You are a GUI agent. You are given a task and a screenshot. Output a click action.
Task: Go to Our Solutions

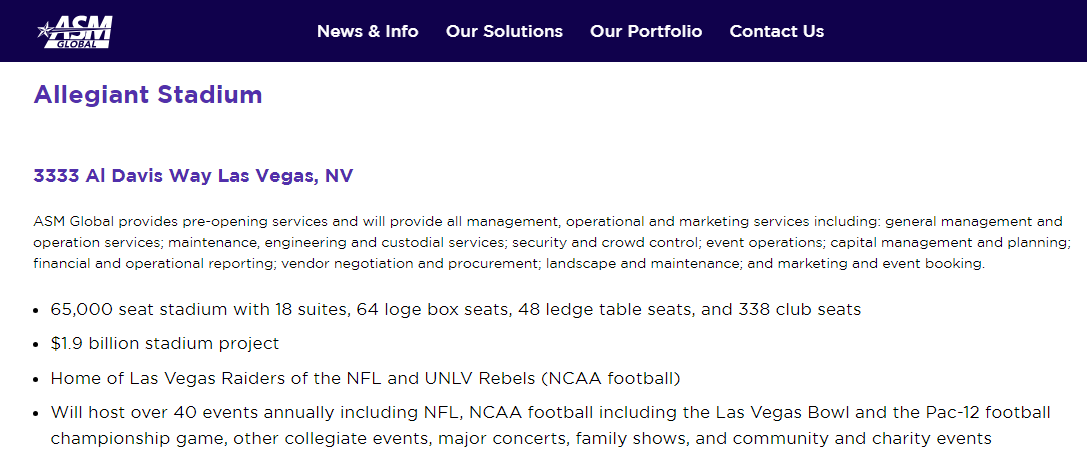tap(504, 31)
